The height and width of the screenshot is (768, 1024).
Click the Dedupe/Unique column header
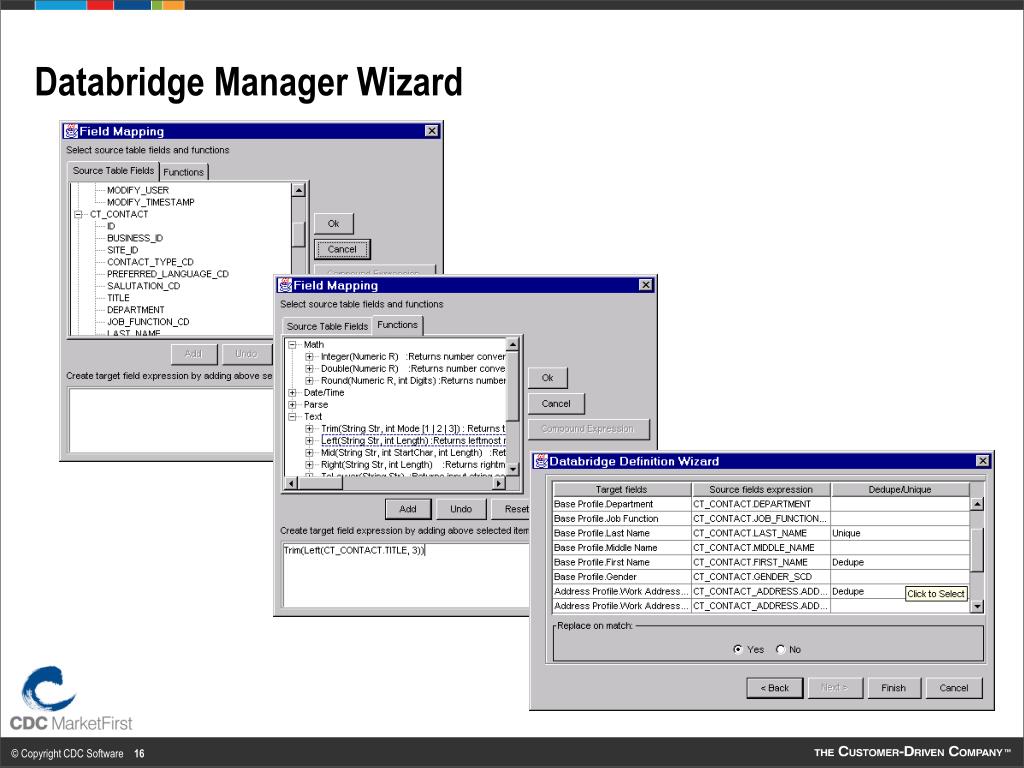900,489
